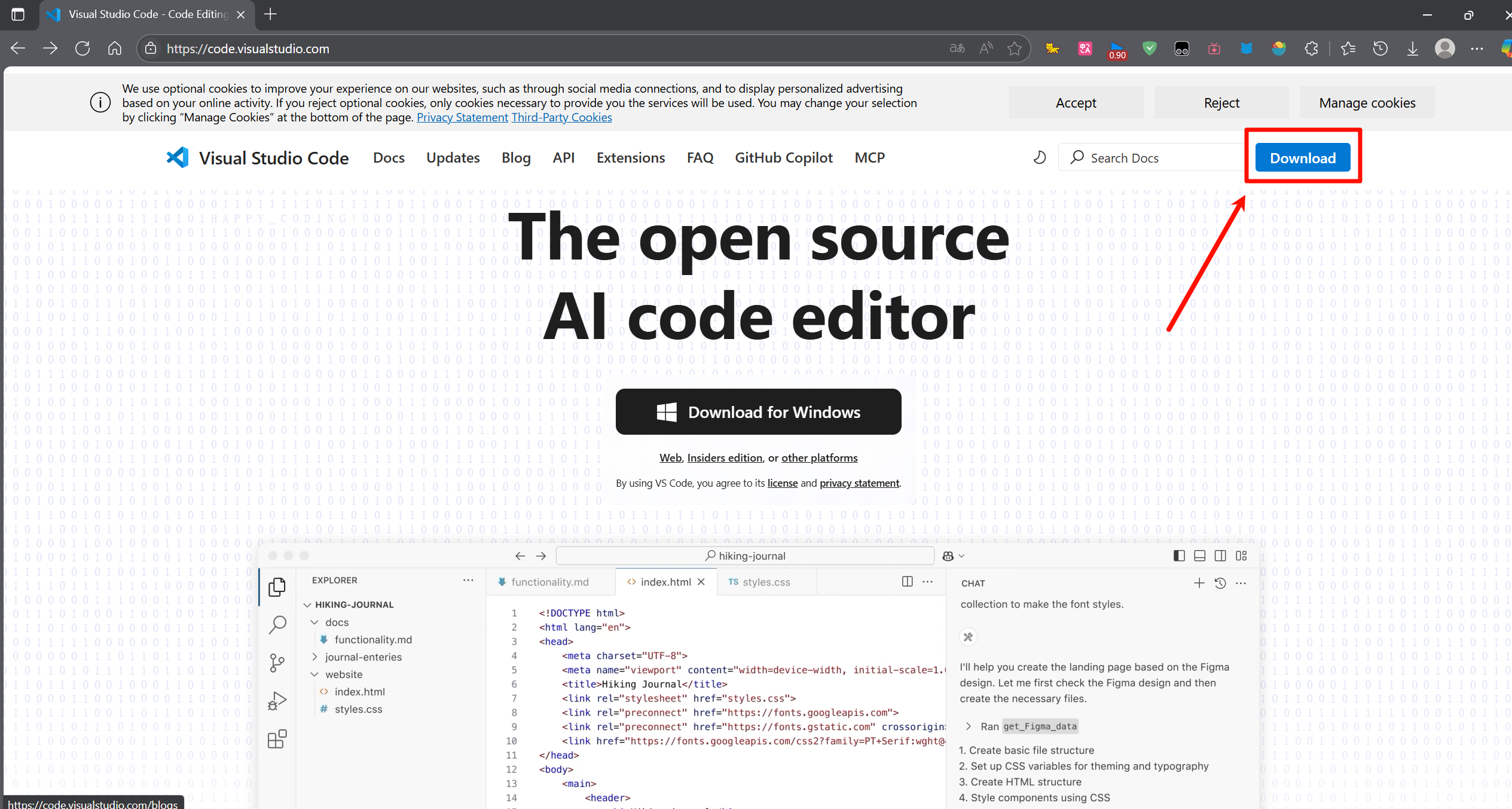Collapse the website folder

click(x=314, y=674)
